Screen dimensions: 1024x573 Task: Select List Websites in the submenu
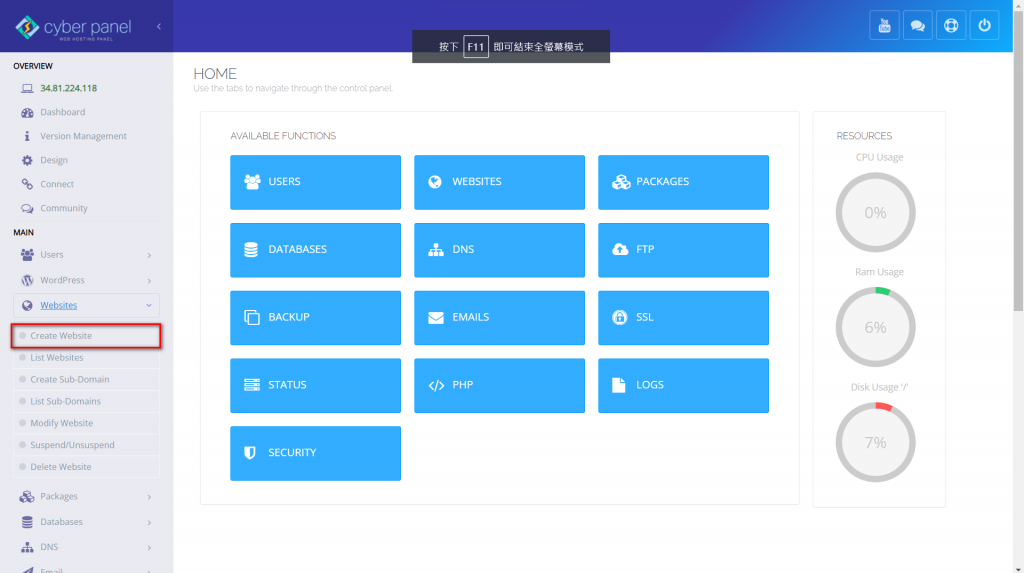click(x=86, y=357)
